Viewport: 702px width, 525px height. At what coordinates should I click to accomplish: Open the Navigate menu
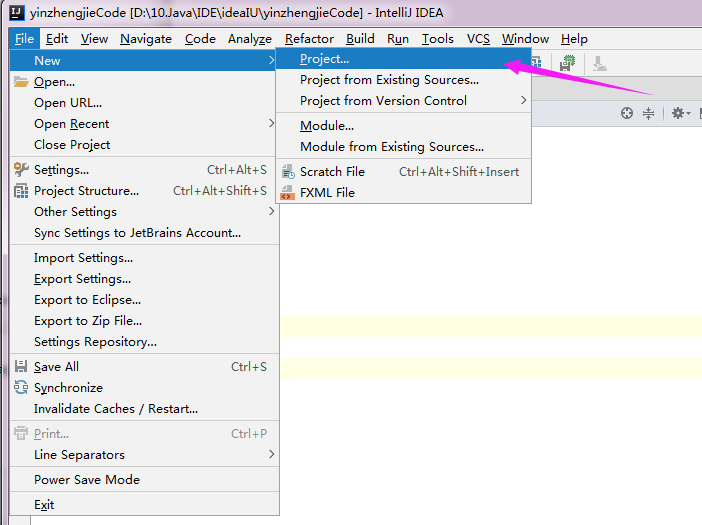click(x=146, y=39)
